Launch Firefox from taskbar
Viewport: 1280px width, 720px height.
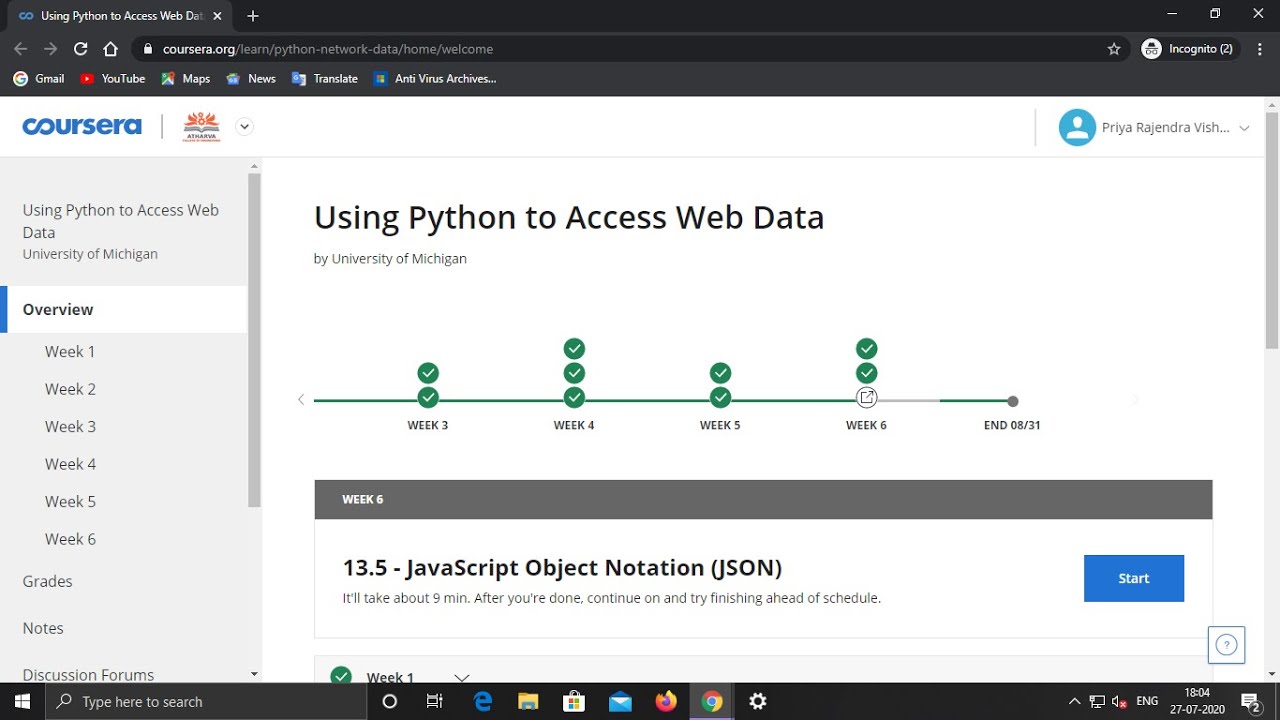[x=666, y=701]
